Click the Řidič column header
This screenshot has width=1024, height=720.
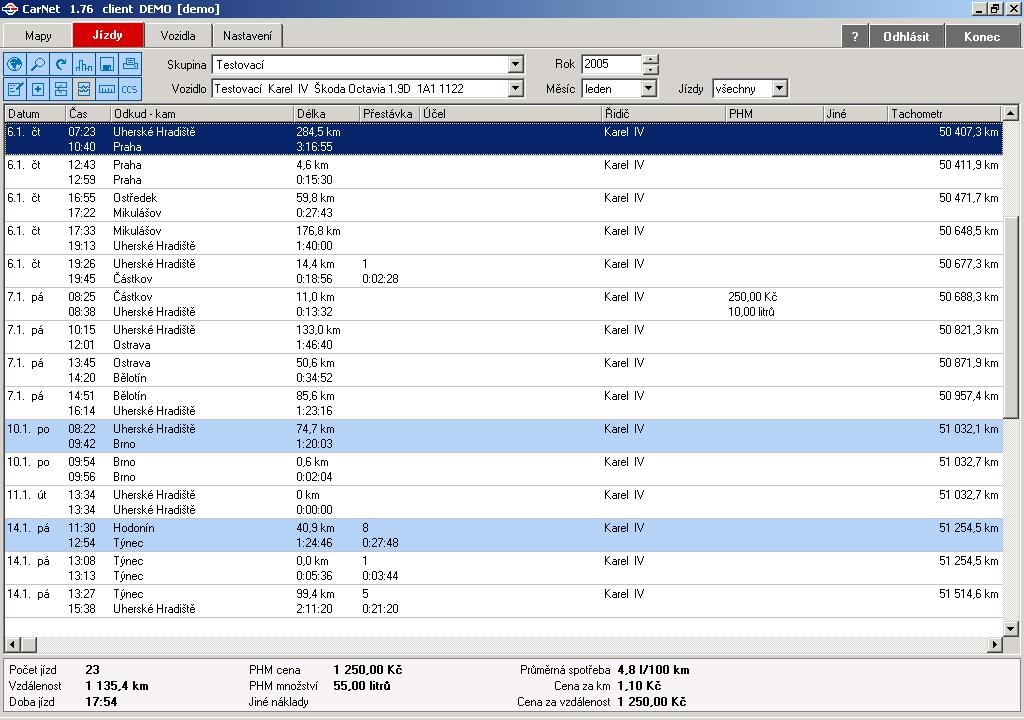tap(663, 114)
